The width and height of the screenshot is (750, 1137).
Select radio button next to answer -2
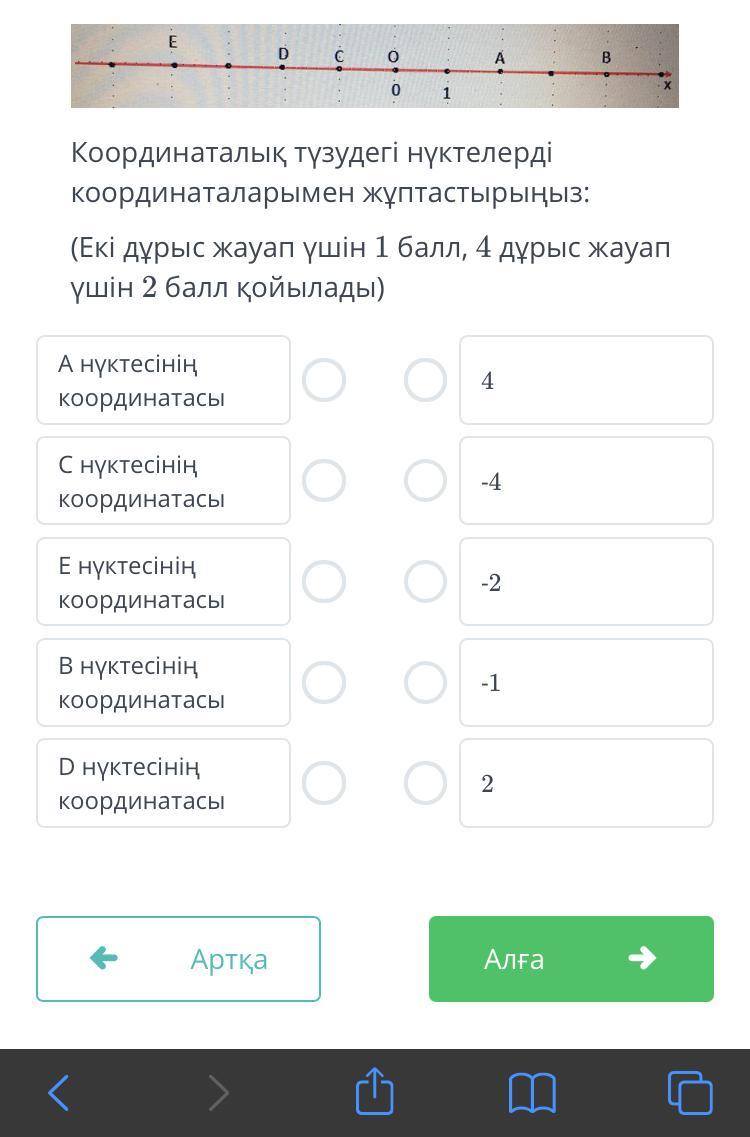[x=425, y=582]
